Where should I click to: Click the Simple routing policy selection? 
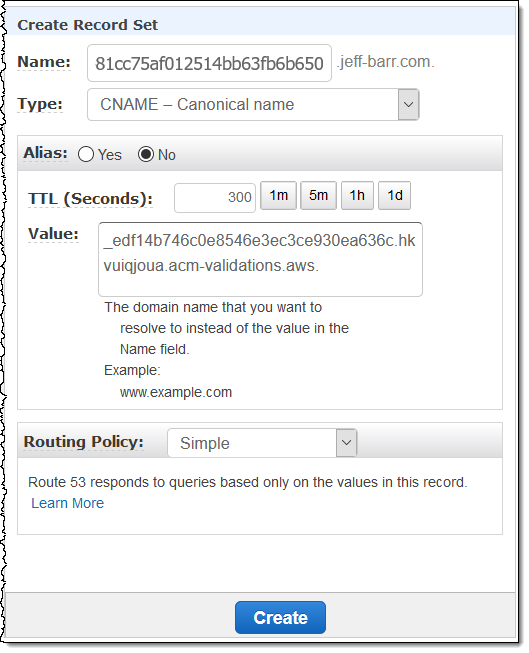tap(262, 443)
